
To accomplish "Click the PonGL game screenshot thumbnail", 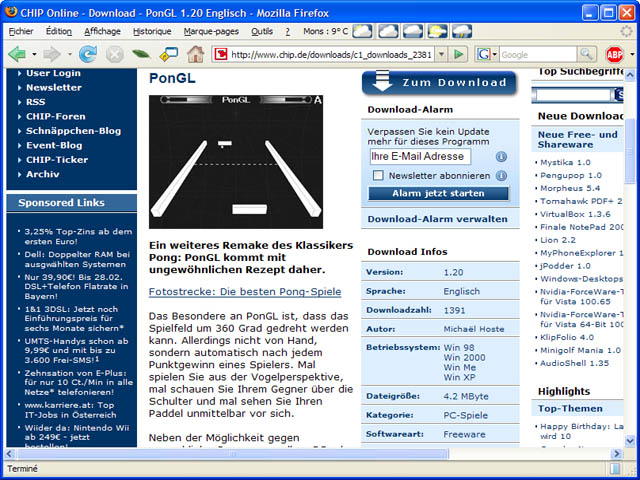I will pos(236,162).
